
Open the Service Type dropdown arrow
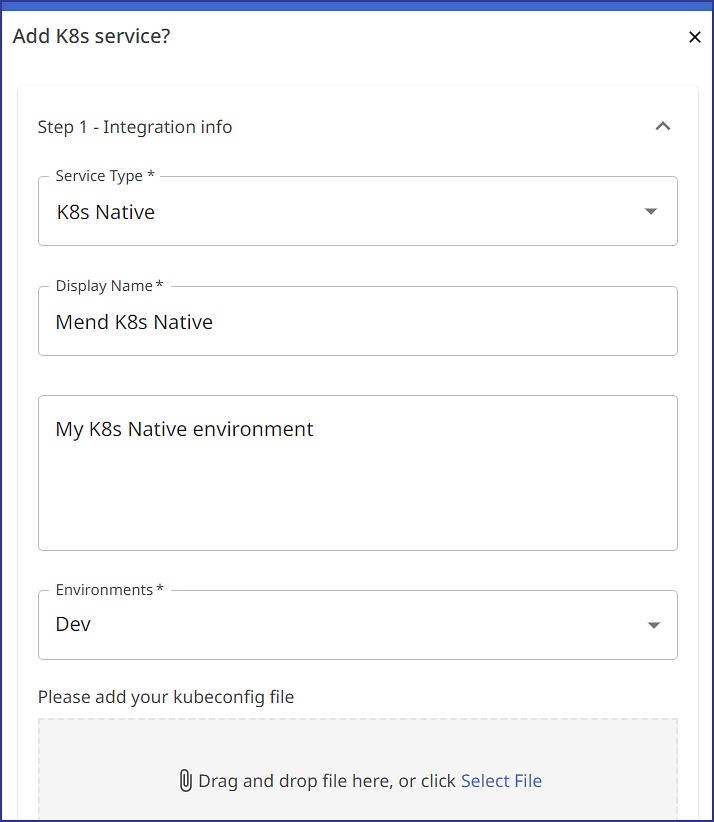point(651,211)
